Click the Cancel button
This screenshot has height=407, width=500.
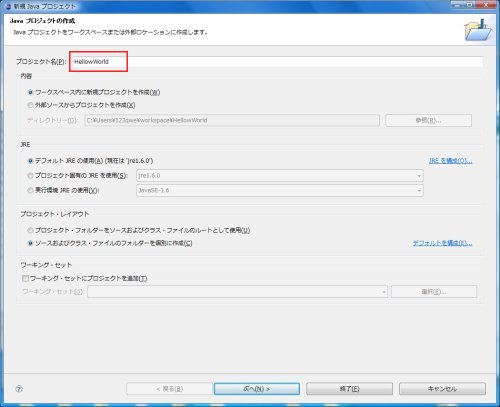coord(442,389)
